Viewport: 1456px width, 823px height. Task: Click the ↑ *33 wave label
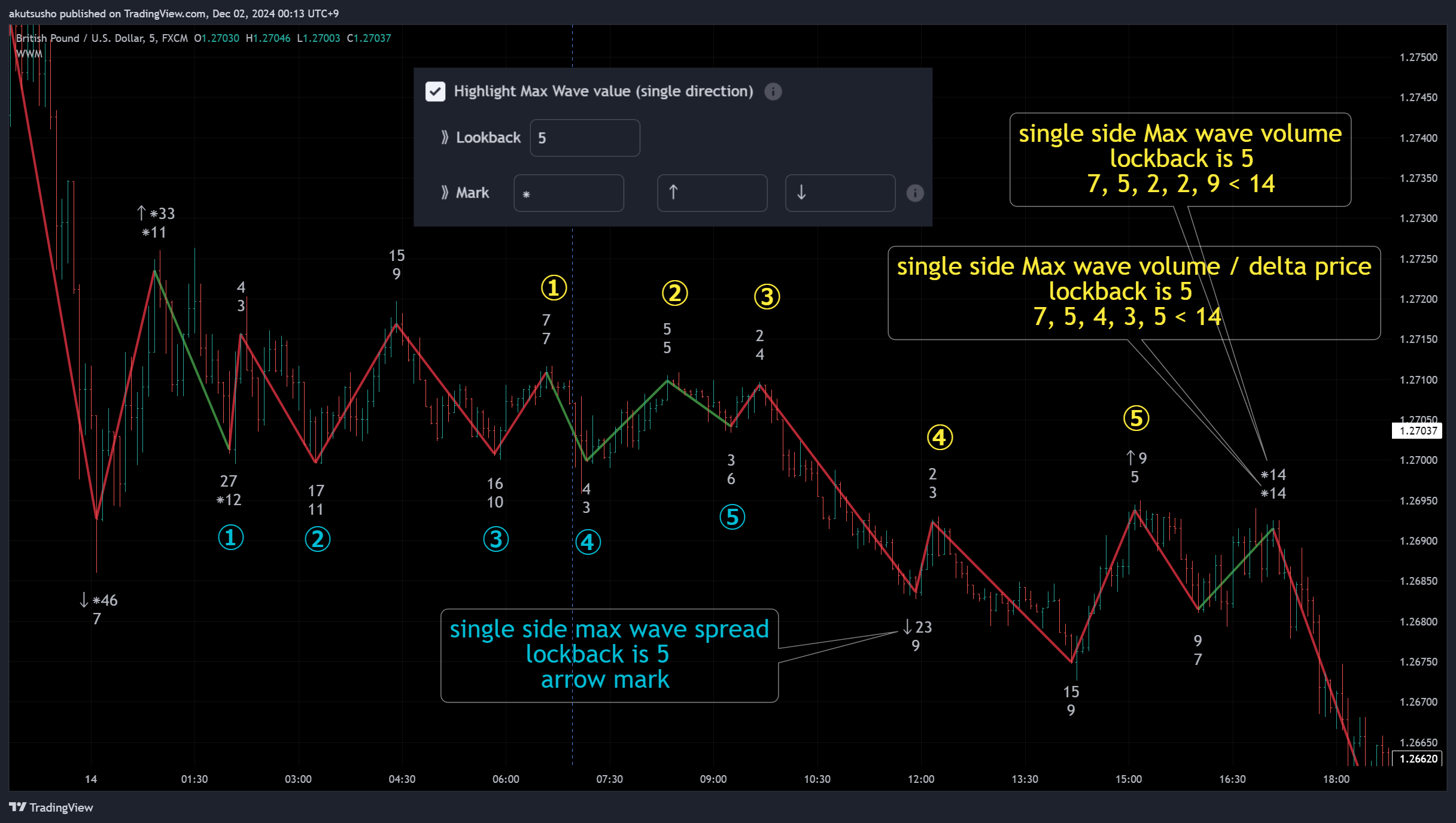156,214
